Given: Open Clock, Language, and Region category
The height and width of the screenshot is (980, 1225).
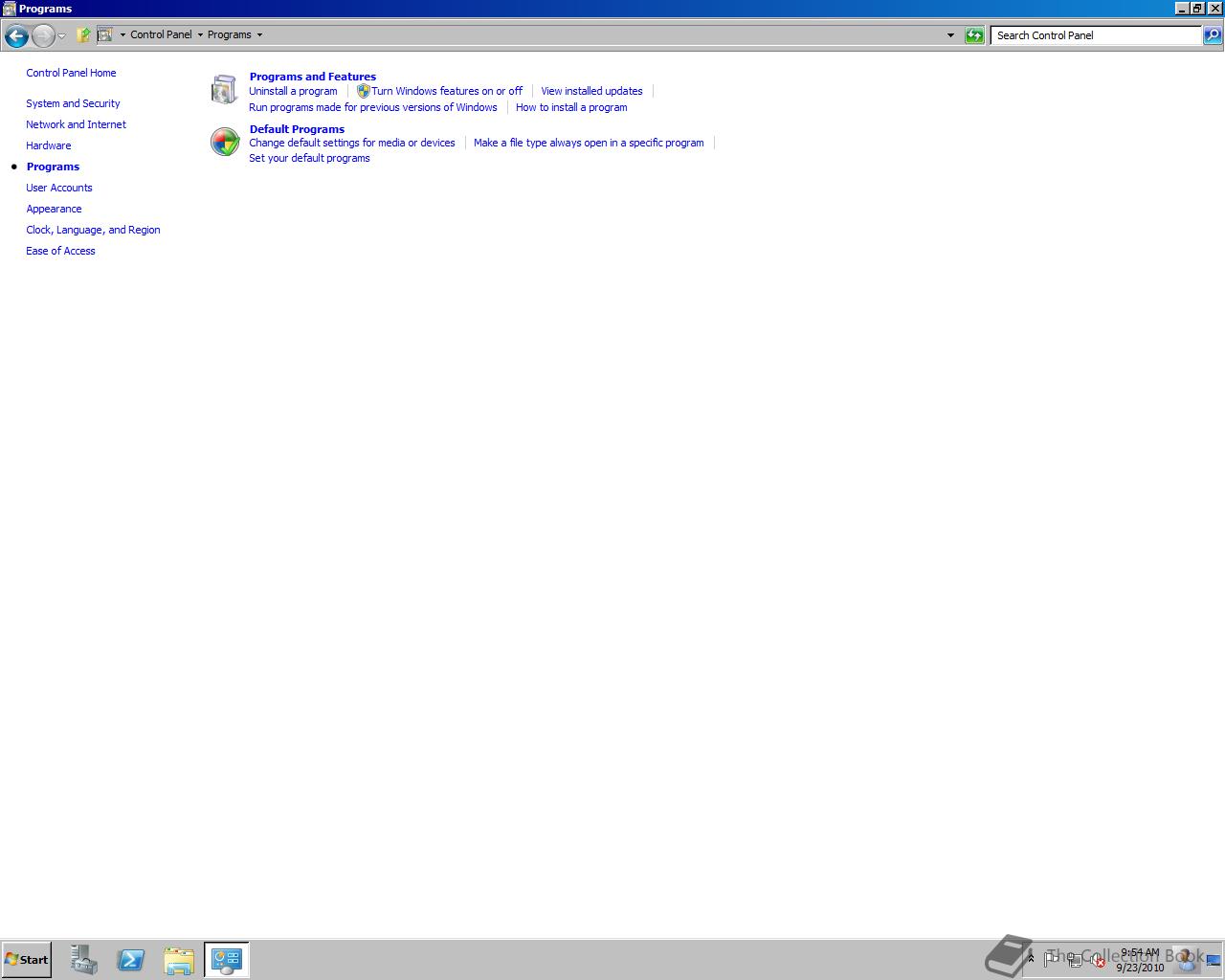Looking at the screenshot, I should 93,230.
